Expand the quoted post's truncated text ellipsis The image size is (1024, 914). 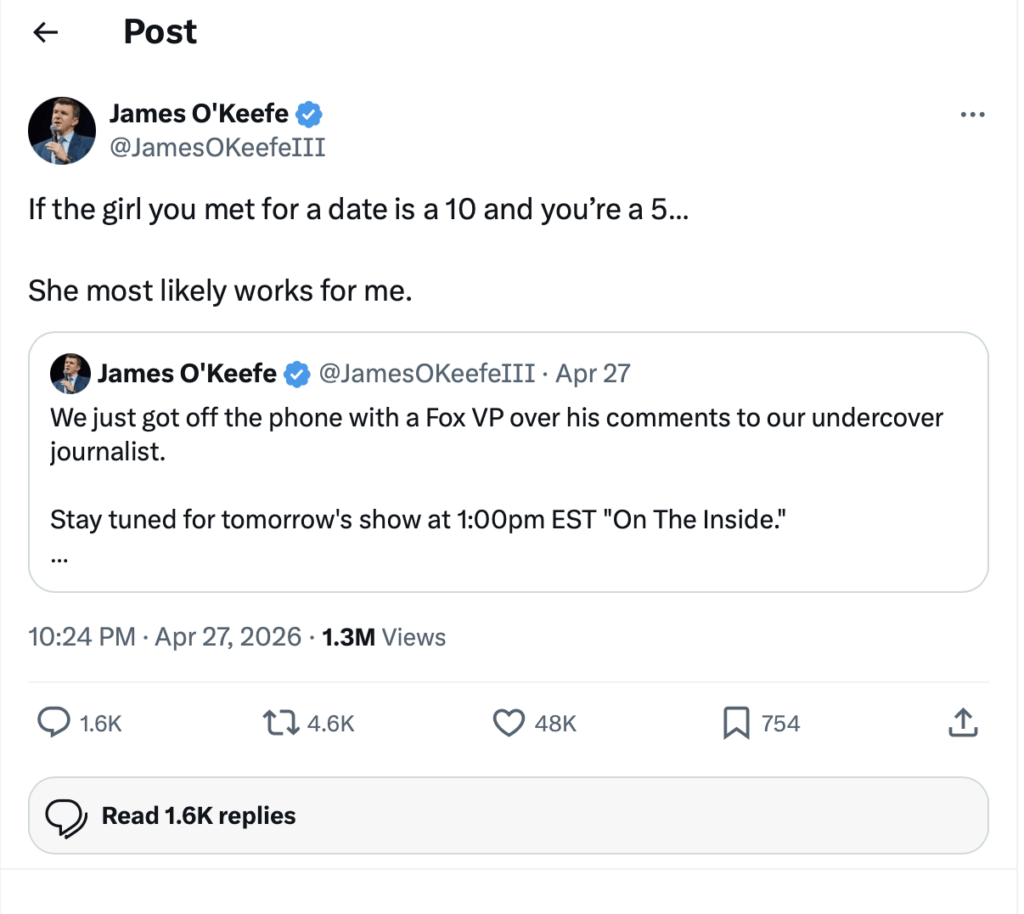point(59,559)
